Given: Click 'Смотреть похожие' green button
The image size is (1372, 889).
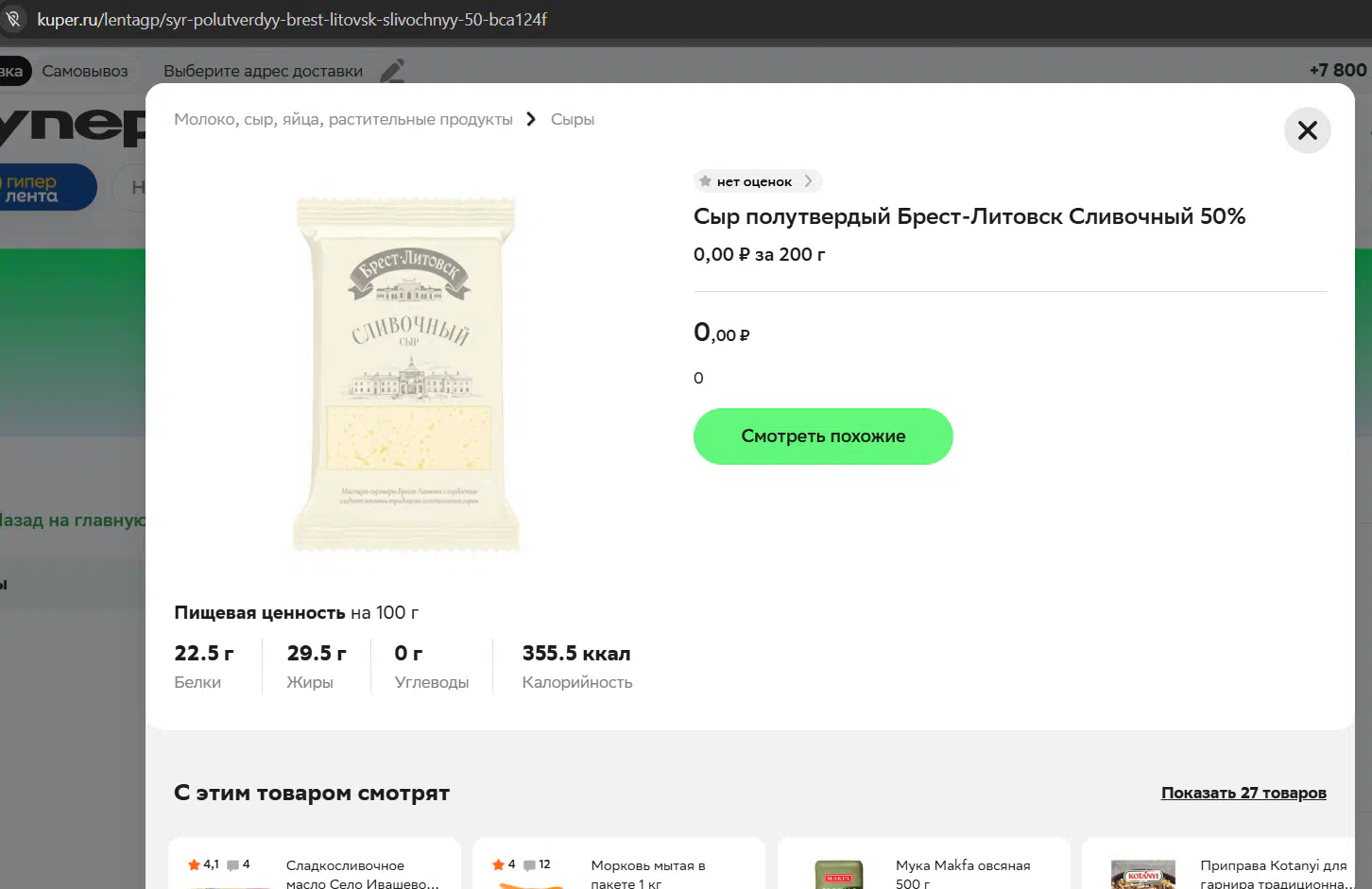Looking at the screenshot, I should pos(823,436).
